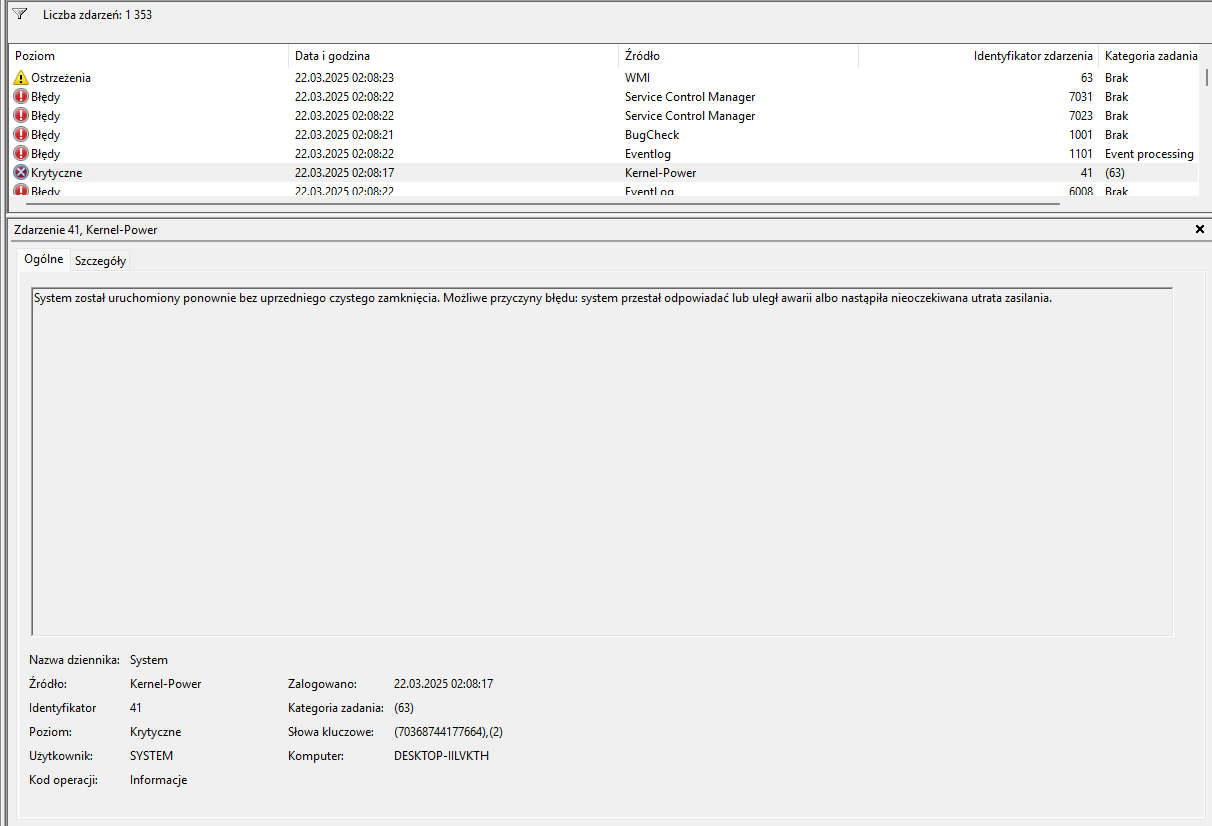Click Krytyczne value beside Poziom in details
The height and width of the screenshot is (826, 1212).
155,732
